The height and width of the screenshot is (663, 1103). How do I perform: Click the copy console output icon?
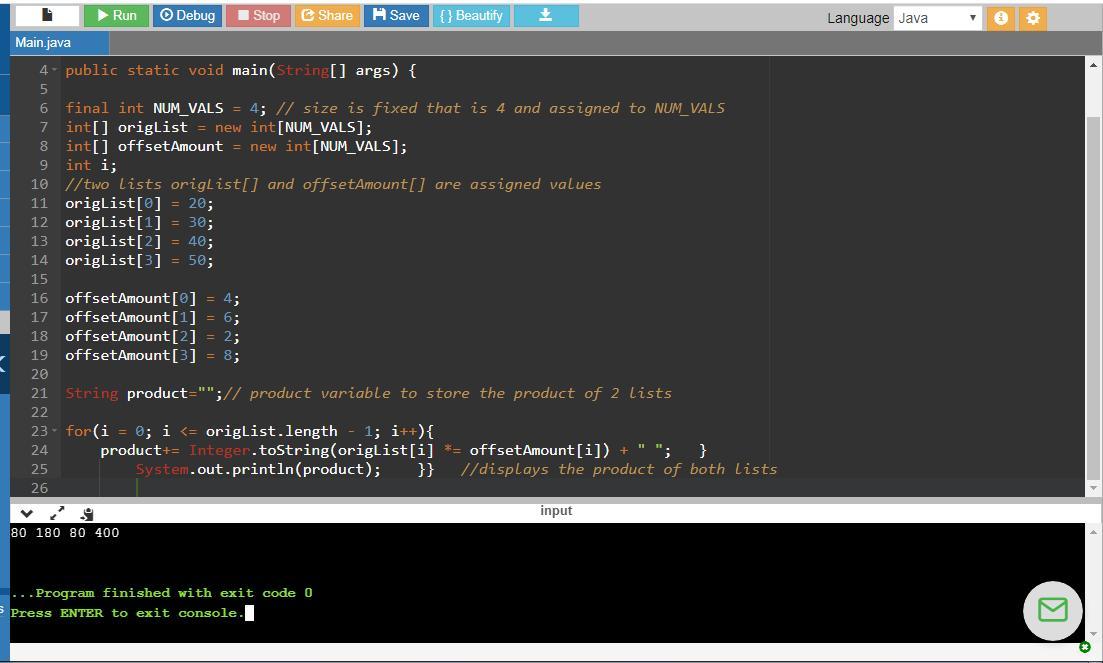tap(87, 513)
